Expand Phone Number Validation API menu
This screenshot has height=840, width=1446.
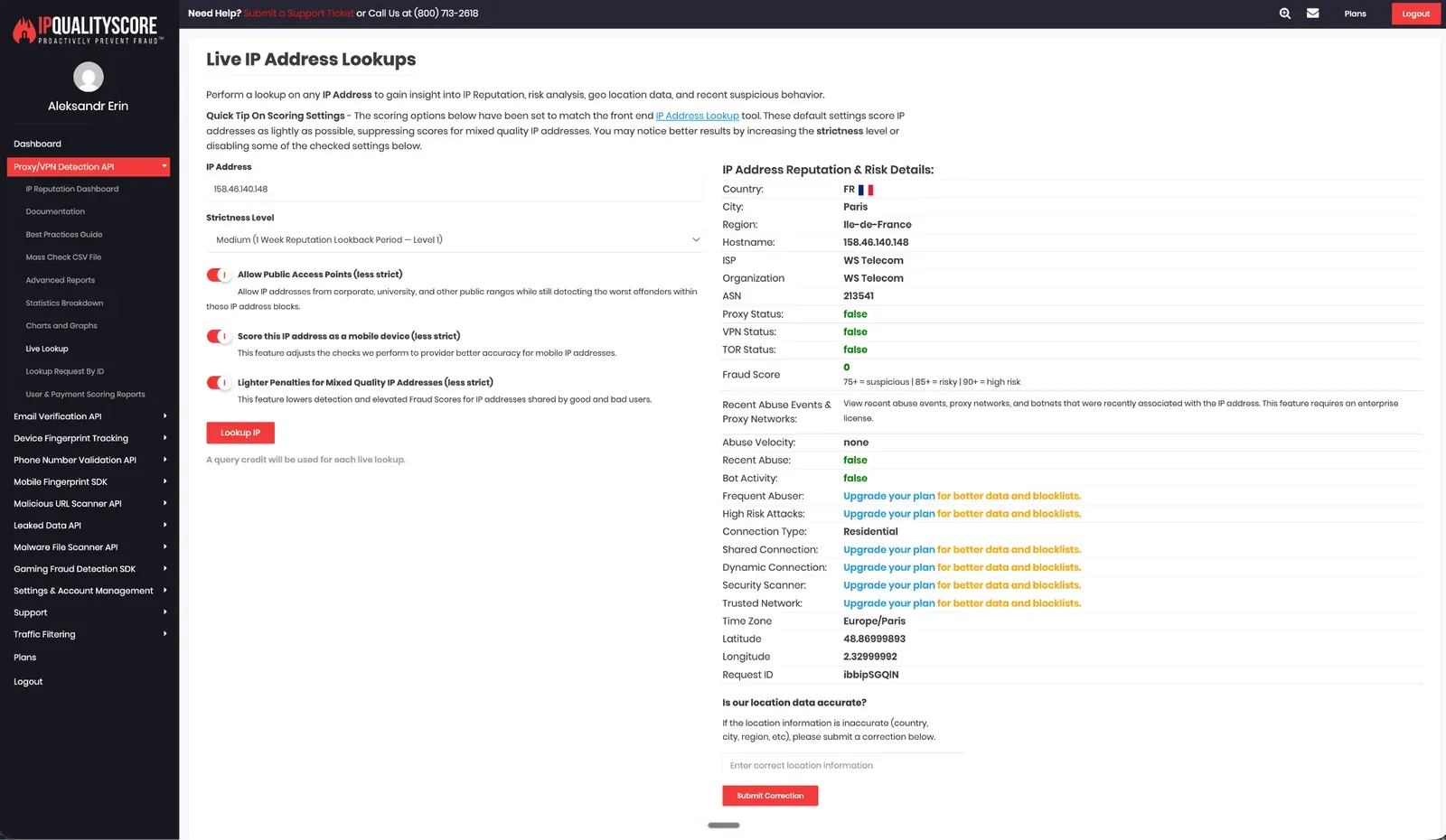[89, 460]
